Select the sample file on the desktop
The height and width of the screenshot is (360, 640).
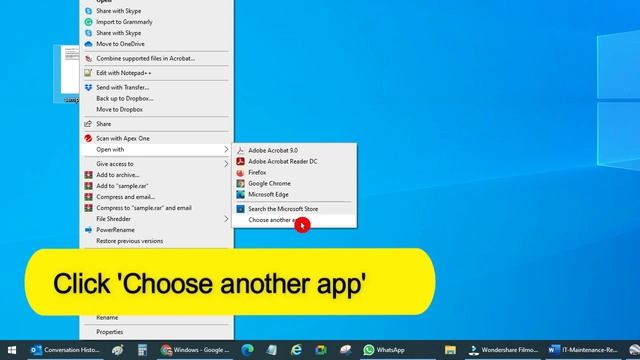66,74
